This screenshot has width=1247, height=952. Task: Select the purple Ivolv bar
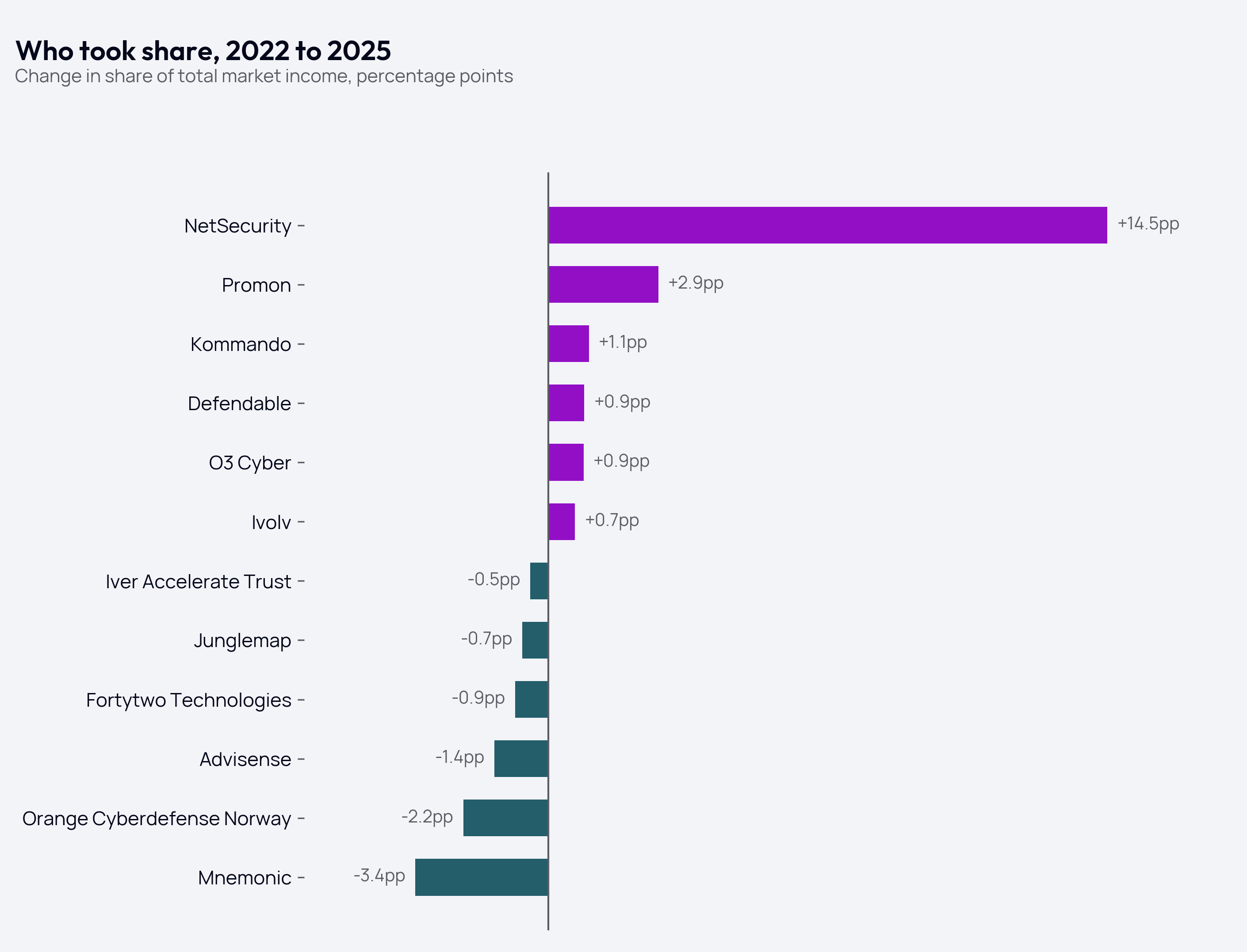coord(562,522)
